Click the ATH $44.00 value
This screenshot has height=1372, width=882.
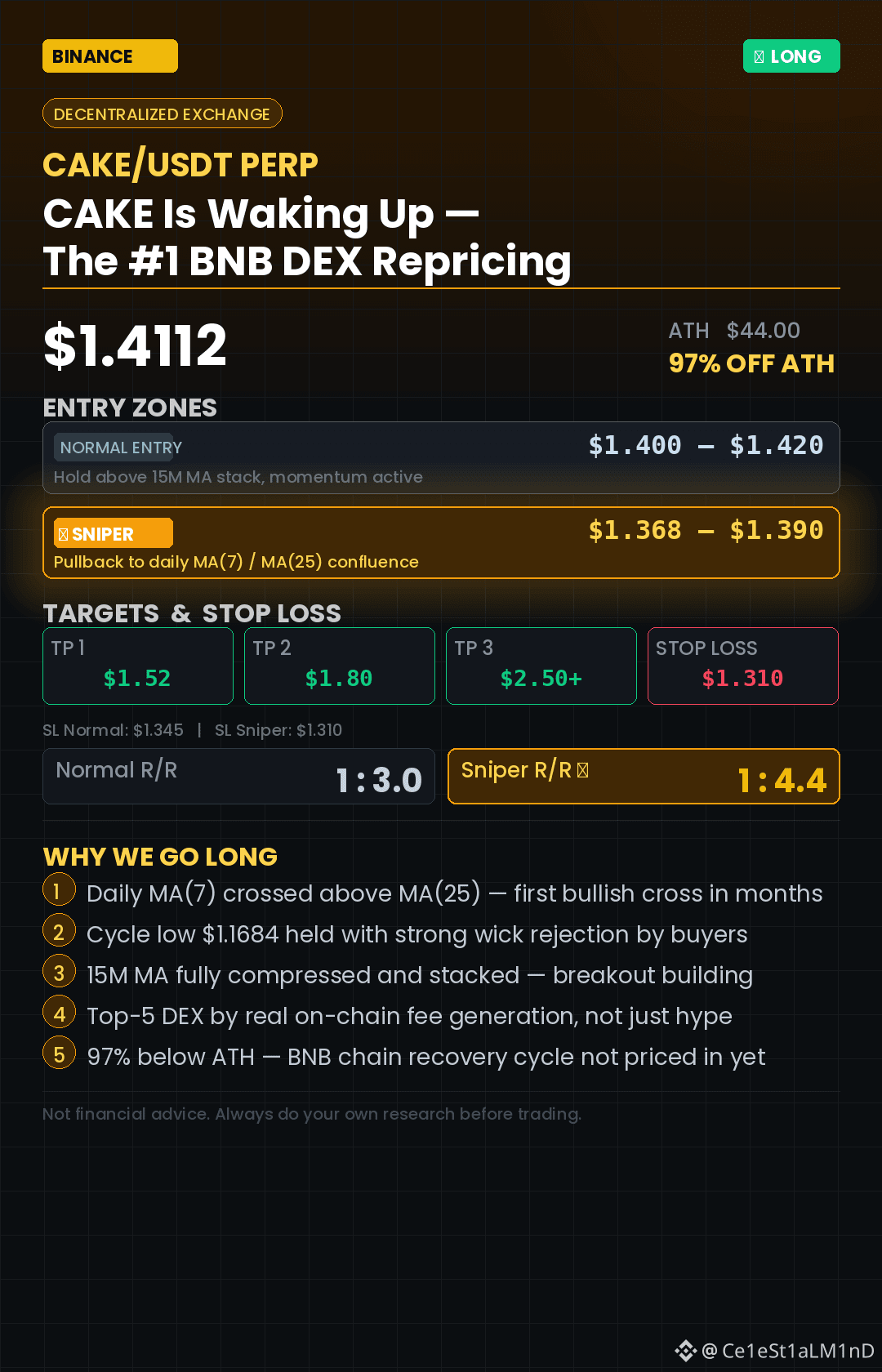[734, 331]
